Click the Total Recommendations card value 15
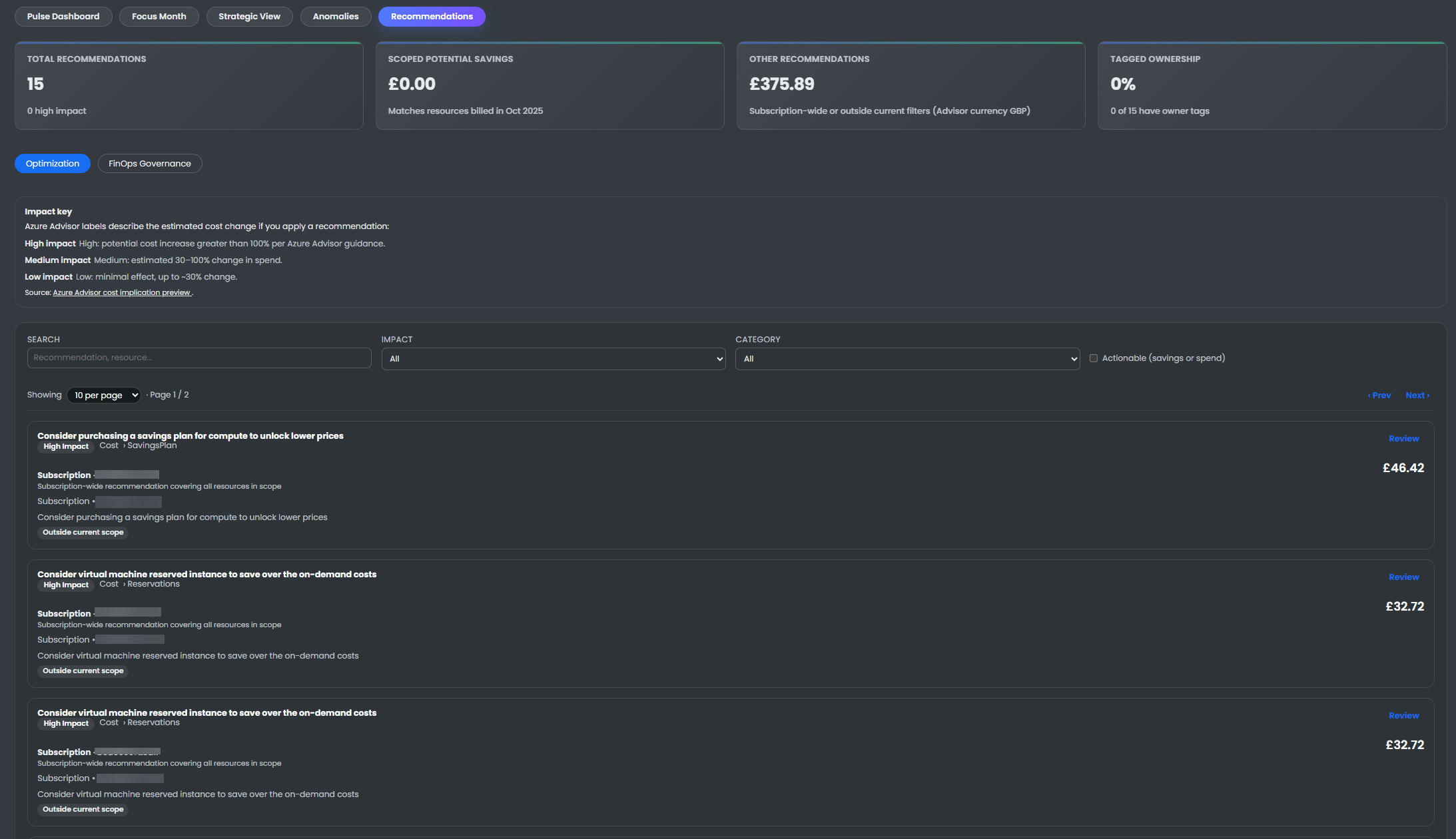Viewport: 1456px width, 839px height. click(x=35, y=84)
